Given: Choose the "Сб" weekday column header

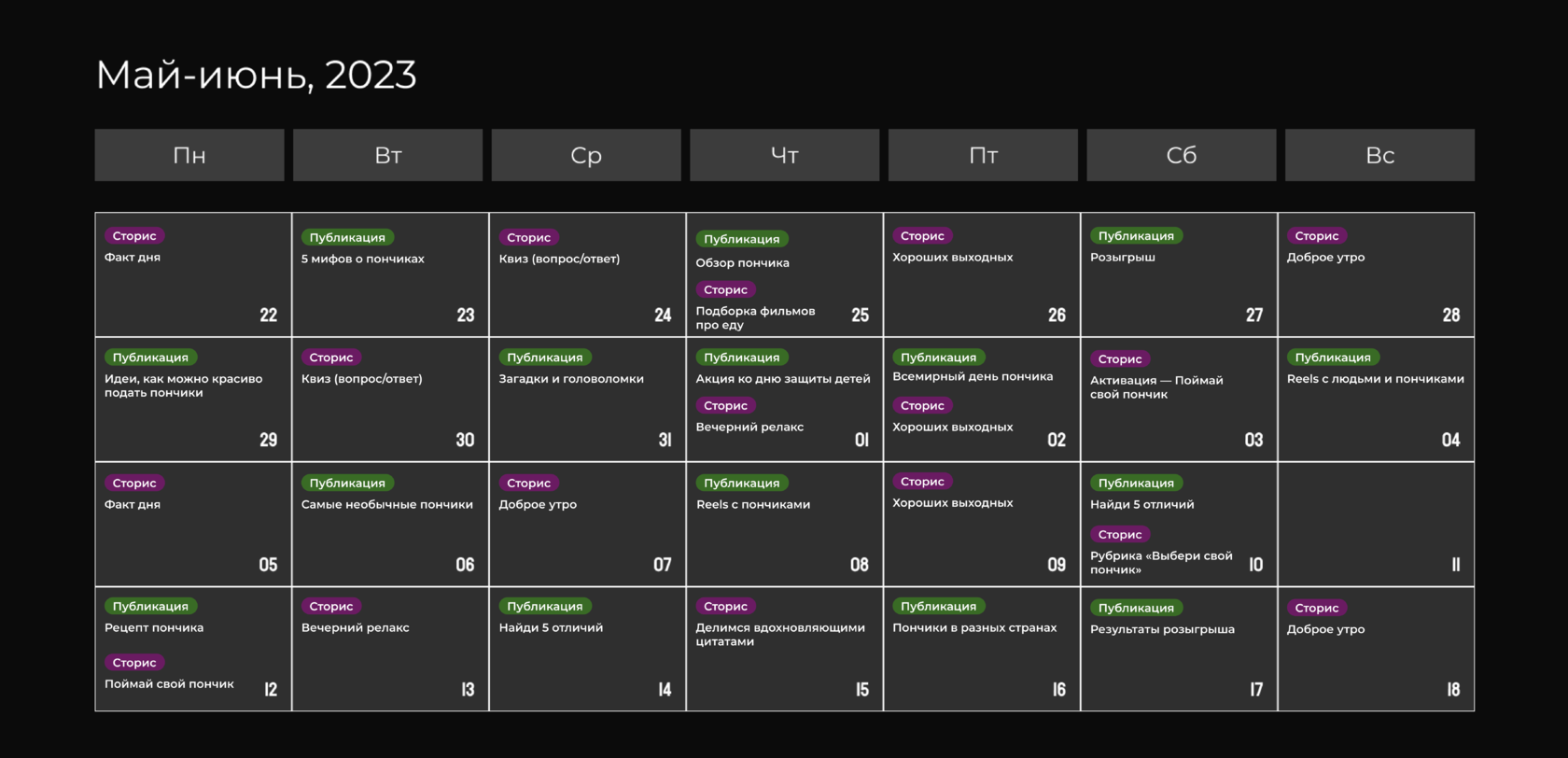Looking at the screenshot, I should point(1181,155).
